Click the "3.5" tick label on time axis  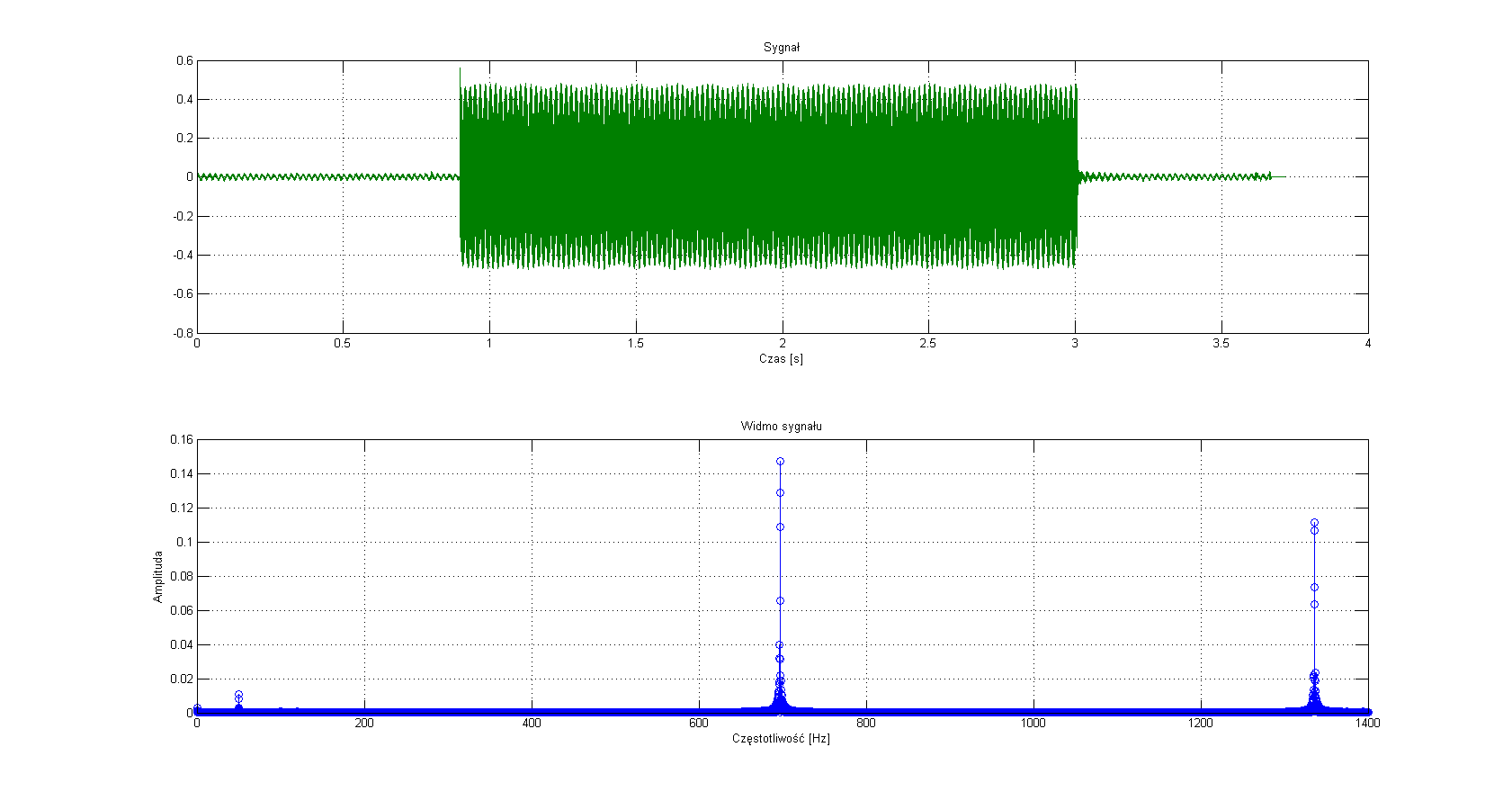tap(1221, 344)
